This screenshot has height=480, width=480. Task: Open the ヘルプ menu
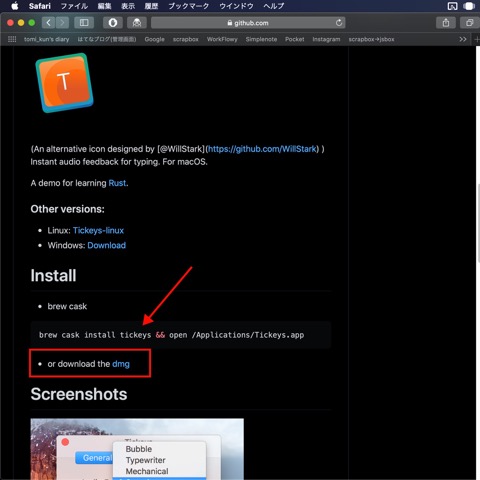(x=274, y=6)
